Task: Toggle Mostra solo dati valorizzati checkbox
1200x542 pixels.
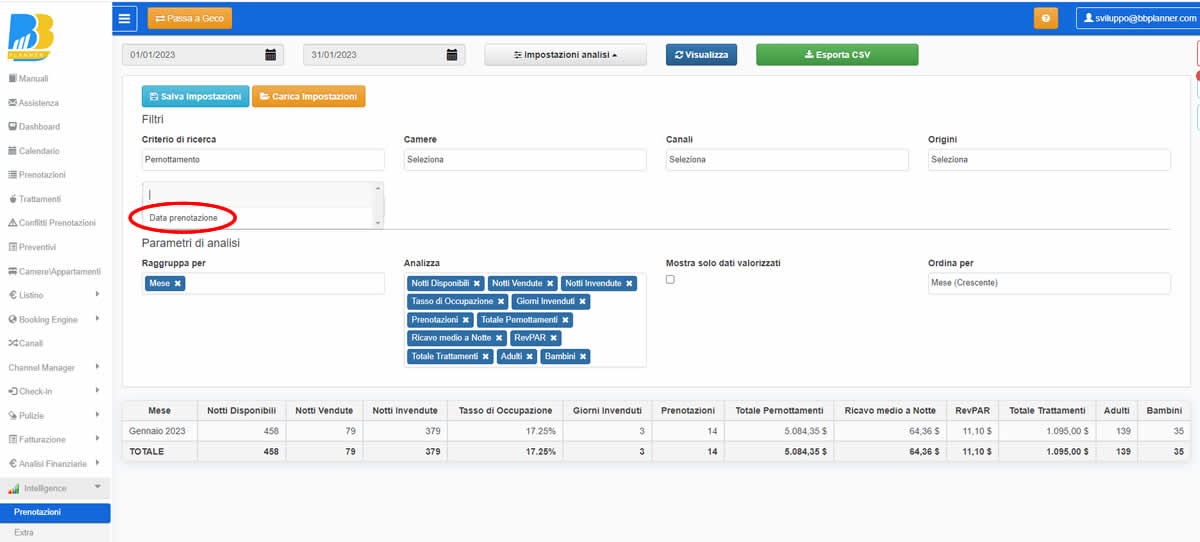Action: 670,279
